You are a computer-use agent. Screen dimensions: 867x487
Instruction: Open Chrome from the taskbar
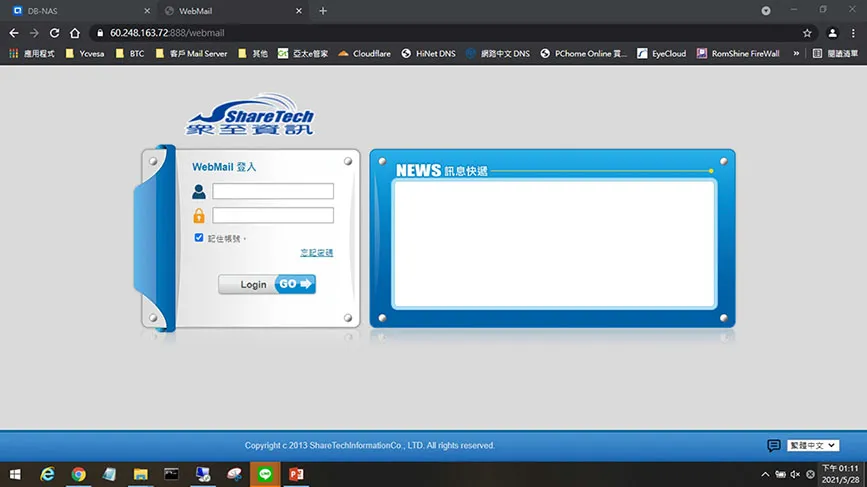[79, 474]
